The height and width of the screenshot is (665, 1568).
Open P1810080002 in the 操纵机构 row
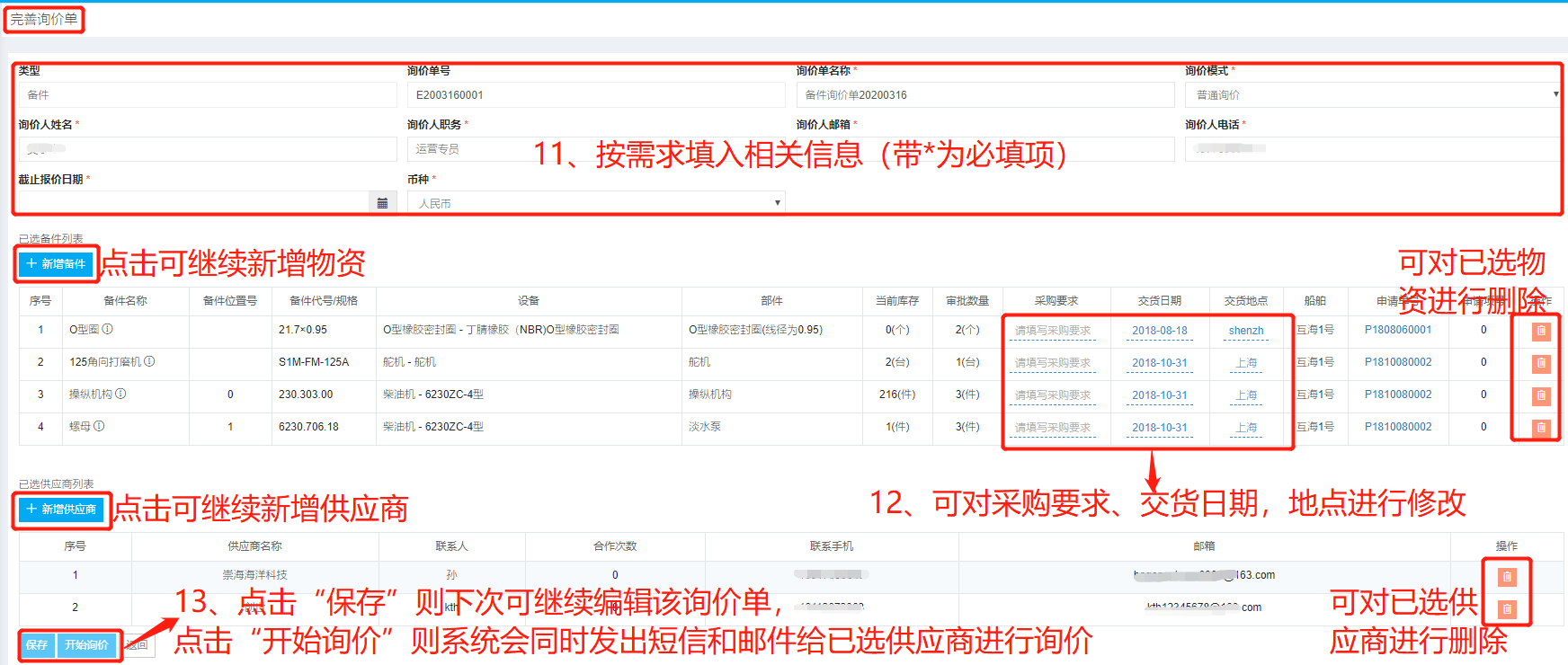tap(1398, 395)
